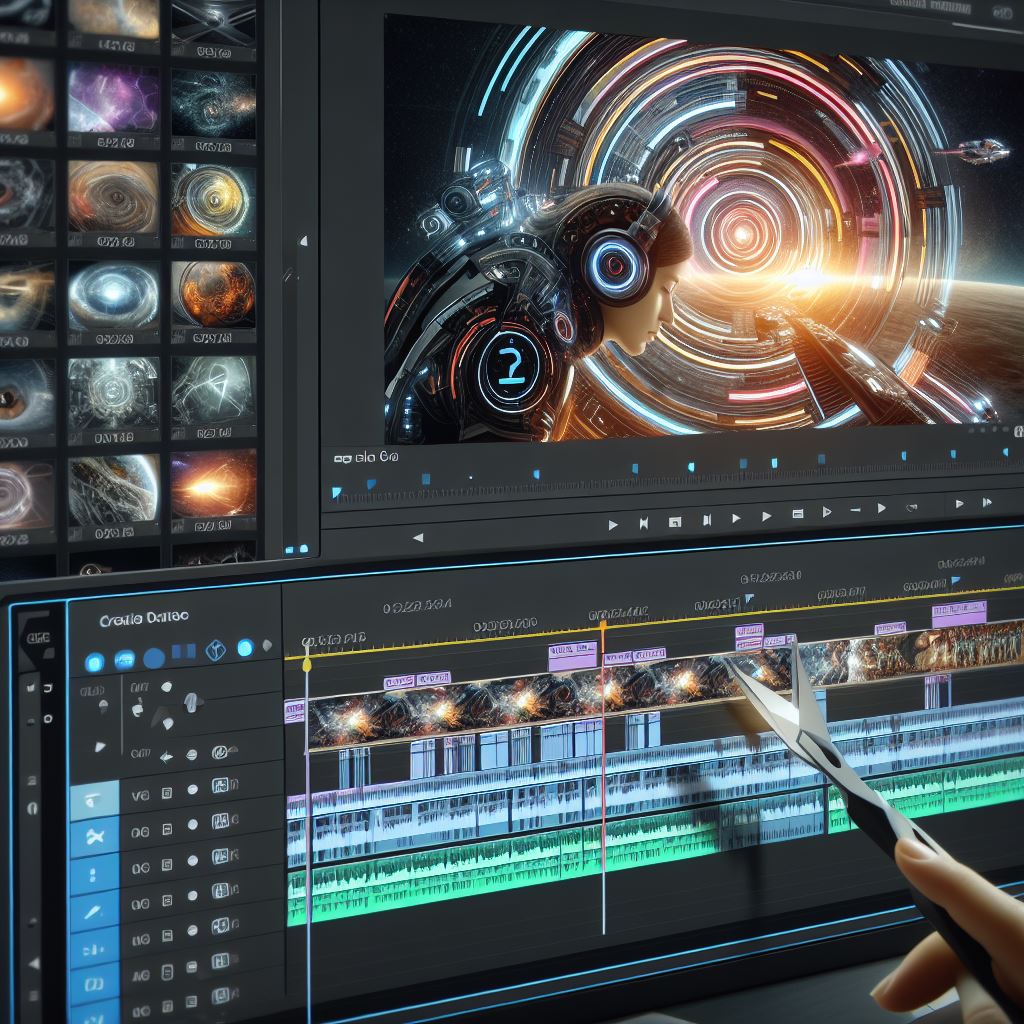
Task: Click the go-to-start button in the transport bar
Action: click(x=645, y=521)
